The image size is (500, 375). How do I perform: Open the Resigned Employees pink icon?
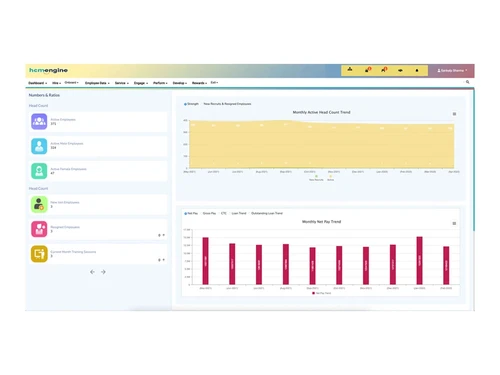click(39, 229)
